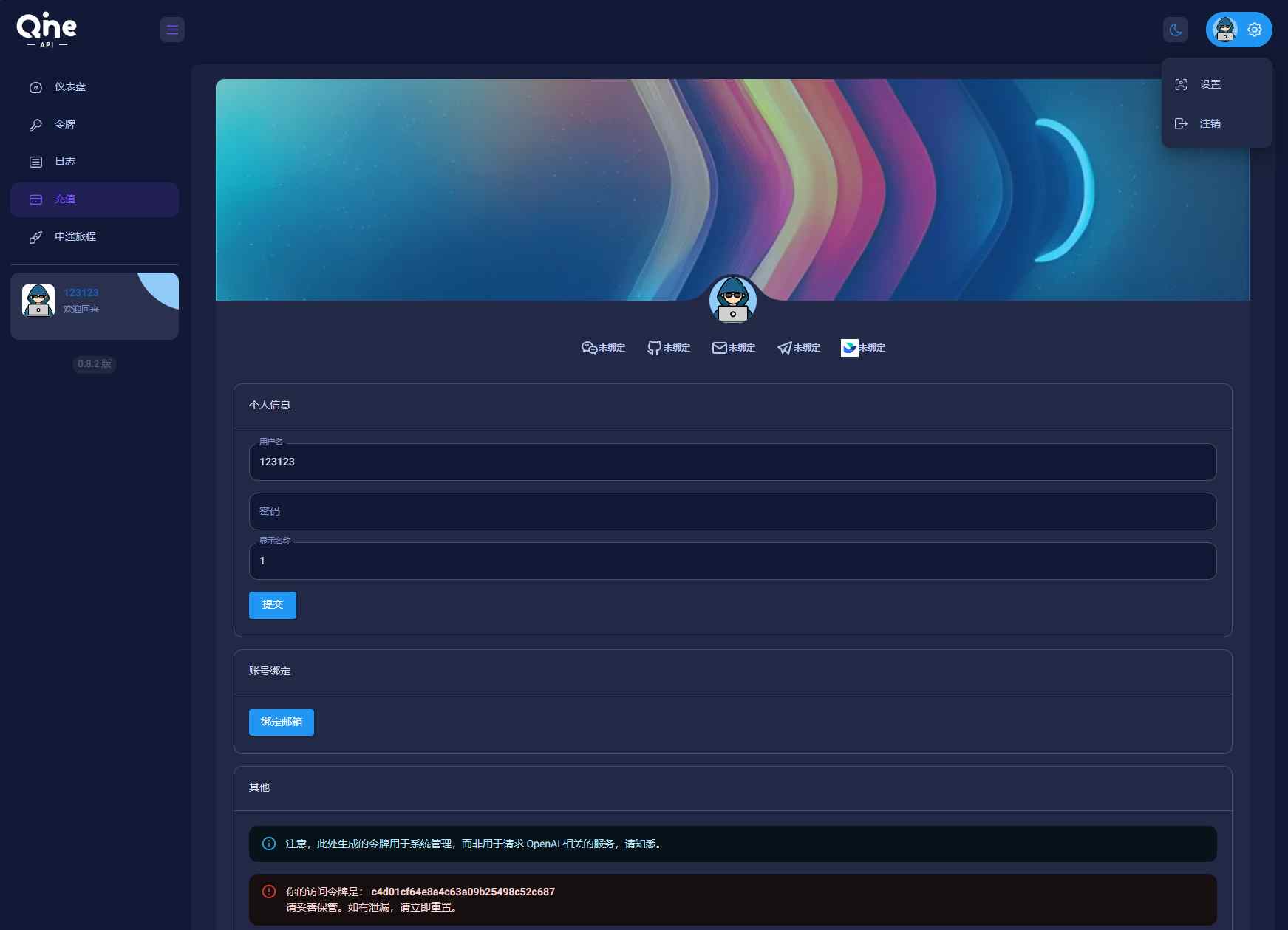Image resolution: width=1288 pixels, height=930 pixels.
Task: Click the 用户名 username input field
Action: tap(732, 462)
